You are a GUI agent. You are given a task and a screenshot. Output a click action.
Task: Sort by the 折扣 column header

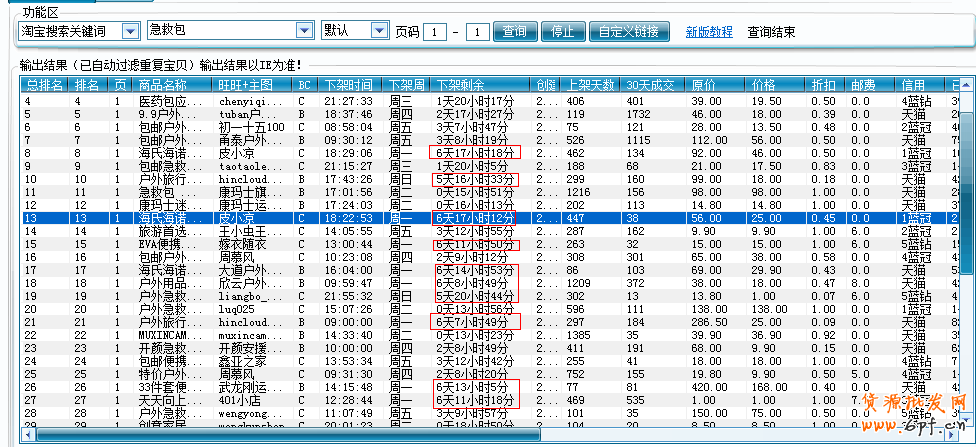824,86
